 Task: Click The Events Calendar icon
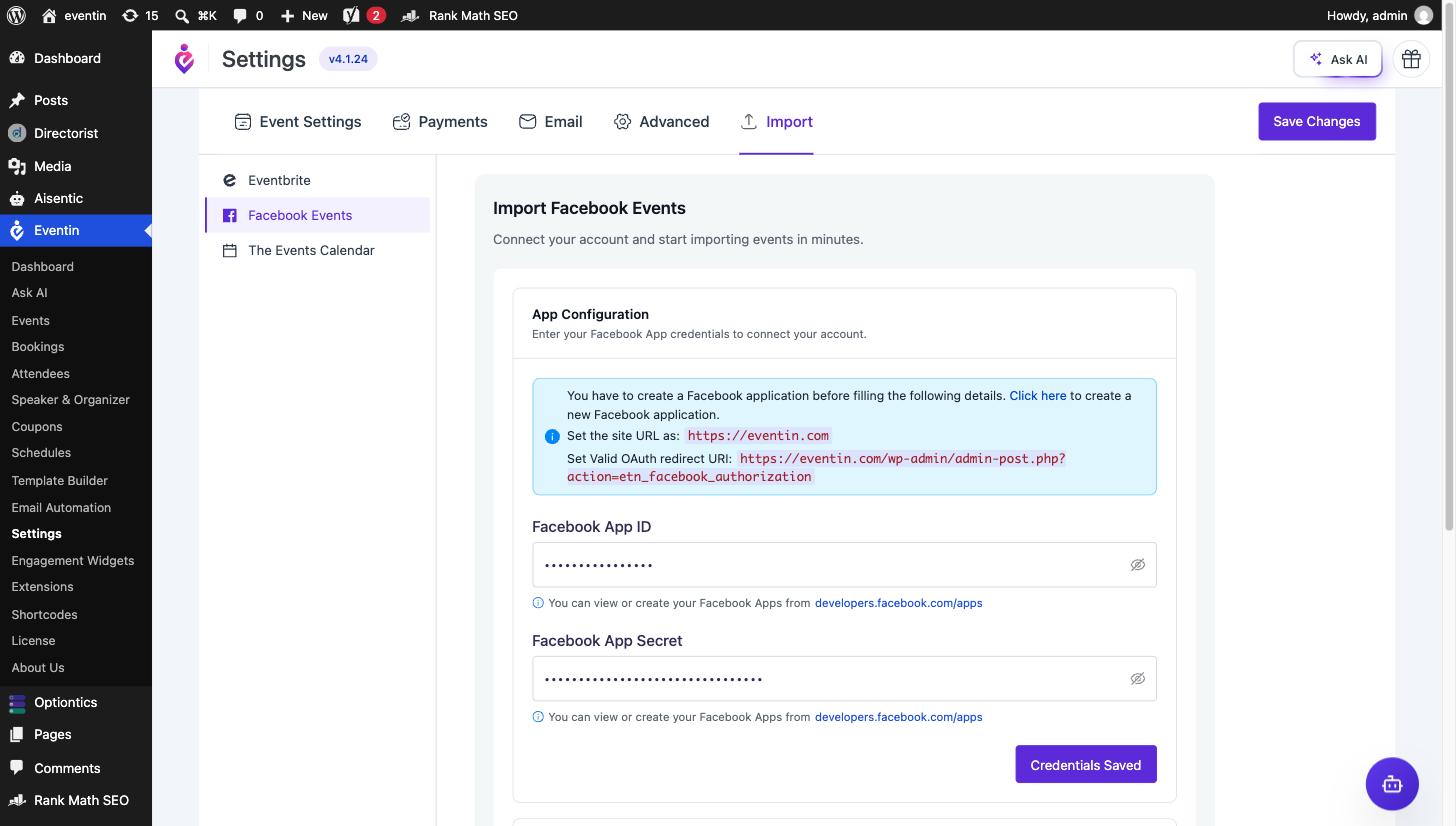tap(229, 250)
